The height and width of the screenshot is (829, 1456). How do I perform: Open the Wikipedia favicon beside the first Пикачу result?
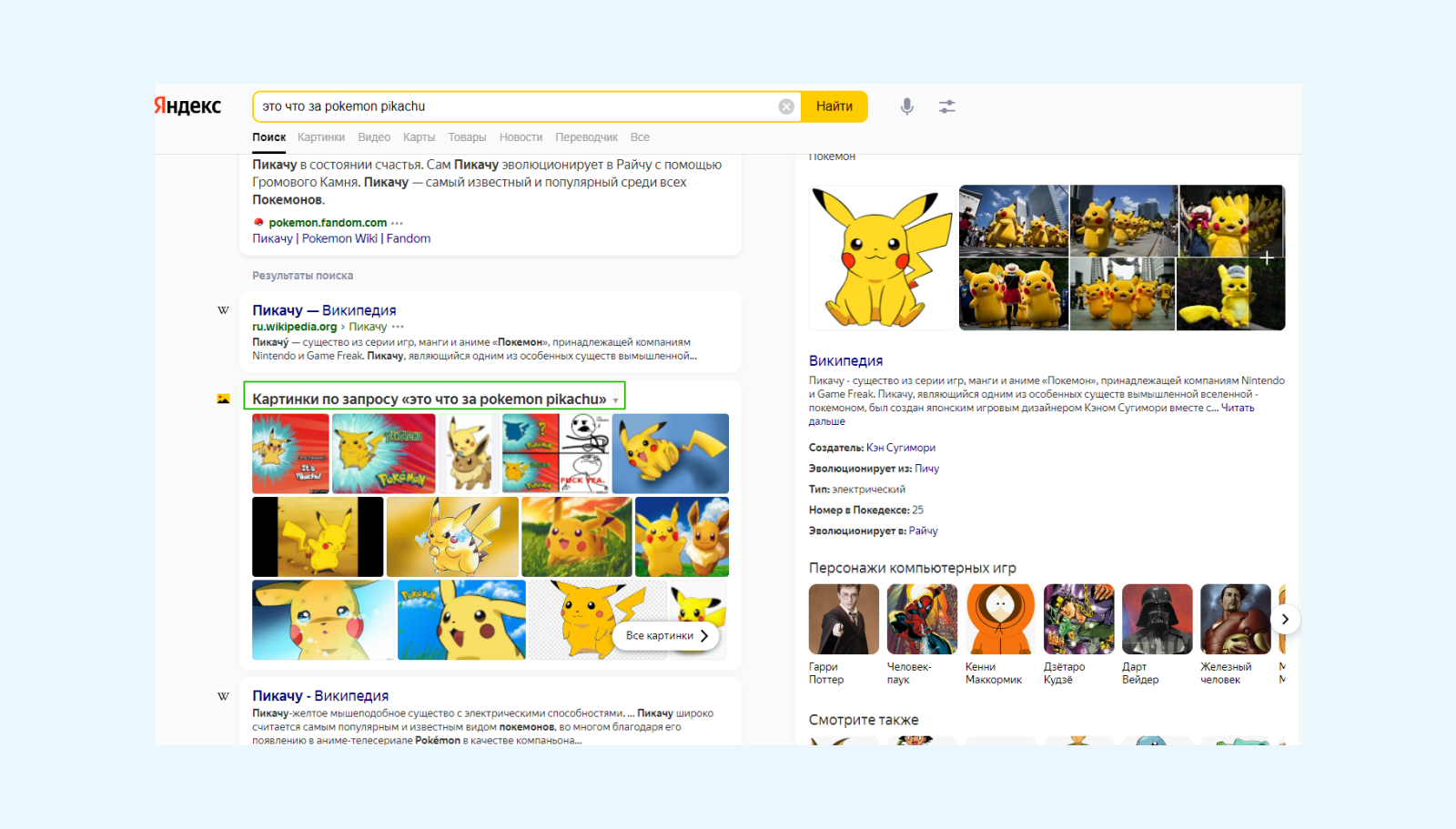(x=223, y=310)
